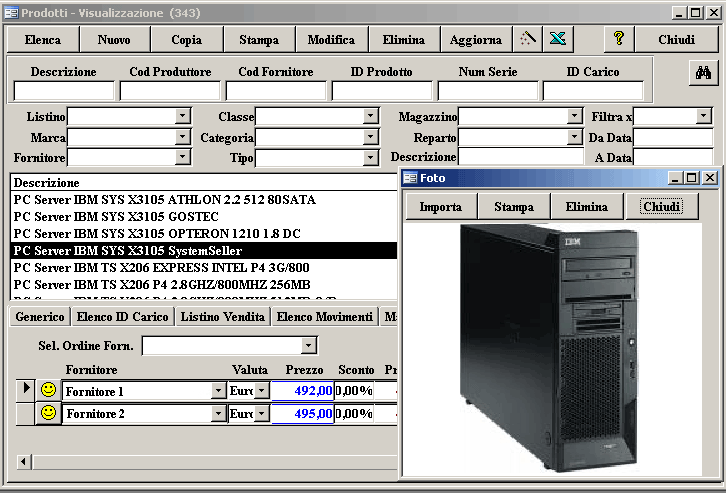The width and height of the screenshot is (726, 493).
Task: Click the Modifica button
Action: [332, 39]
